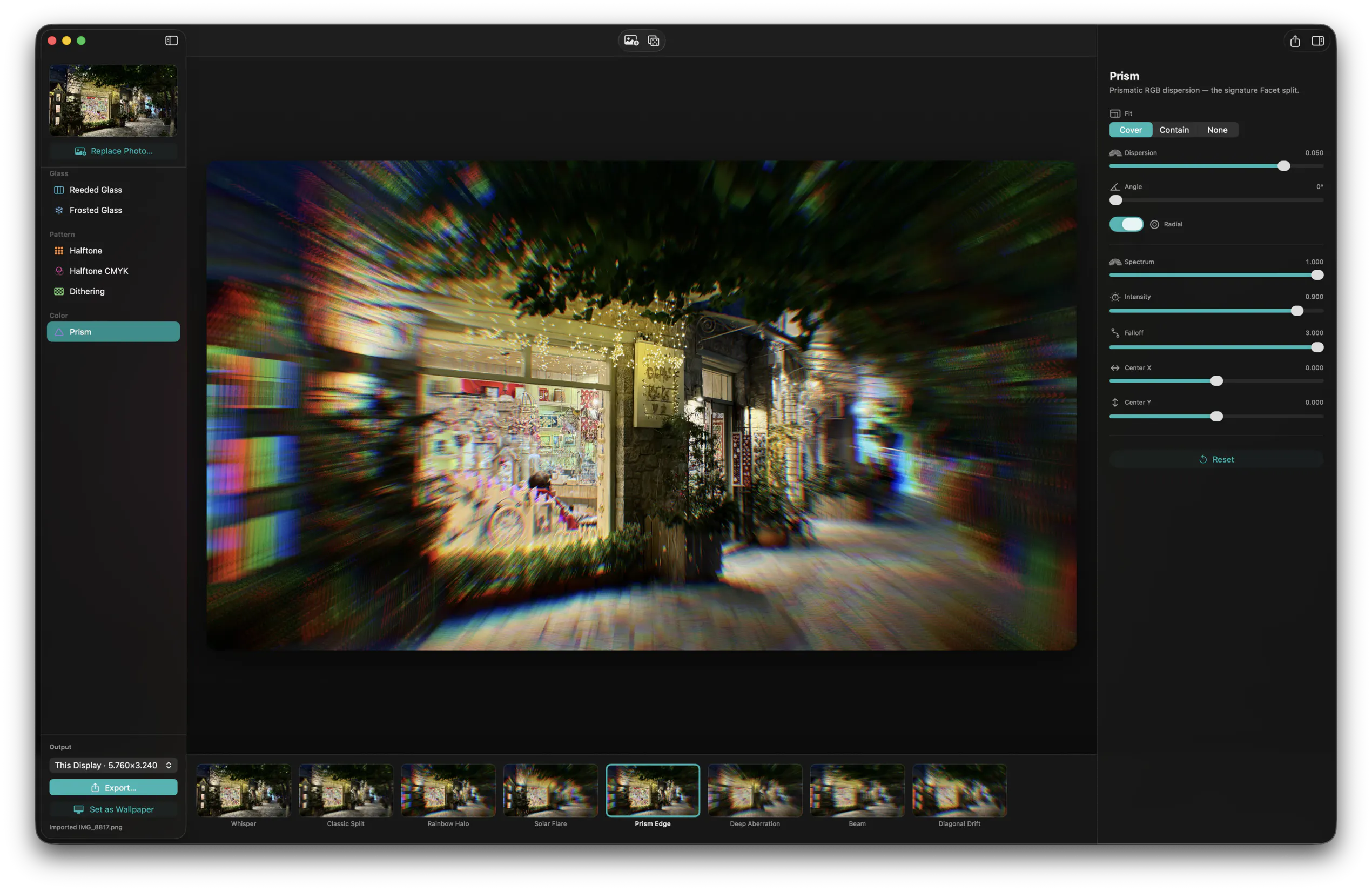The image size is (1372, 891).
Task: Click the Dispersion rainbow icon
Action: pos(1115,153)
